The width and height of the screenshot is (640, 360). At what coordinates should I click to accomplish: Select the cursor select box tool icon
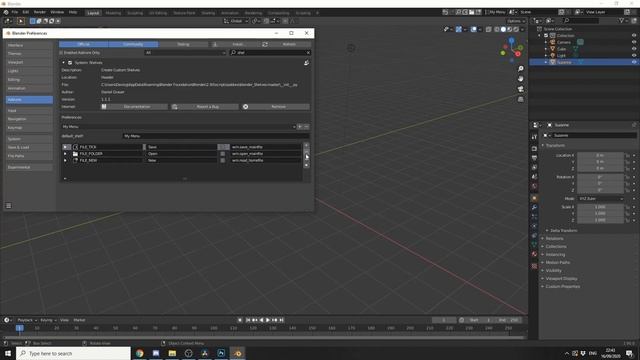click(20, 21)
